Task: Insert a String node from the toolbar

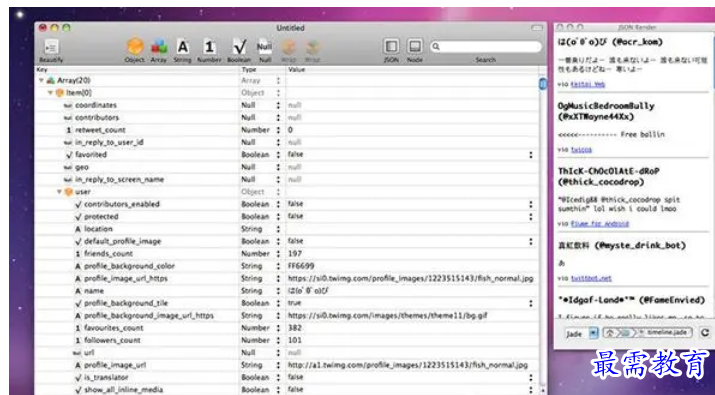Action: coord(182,47)
